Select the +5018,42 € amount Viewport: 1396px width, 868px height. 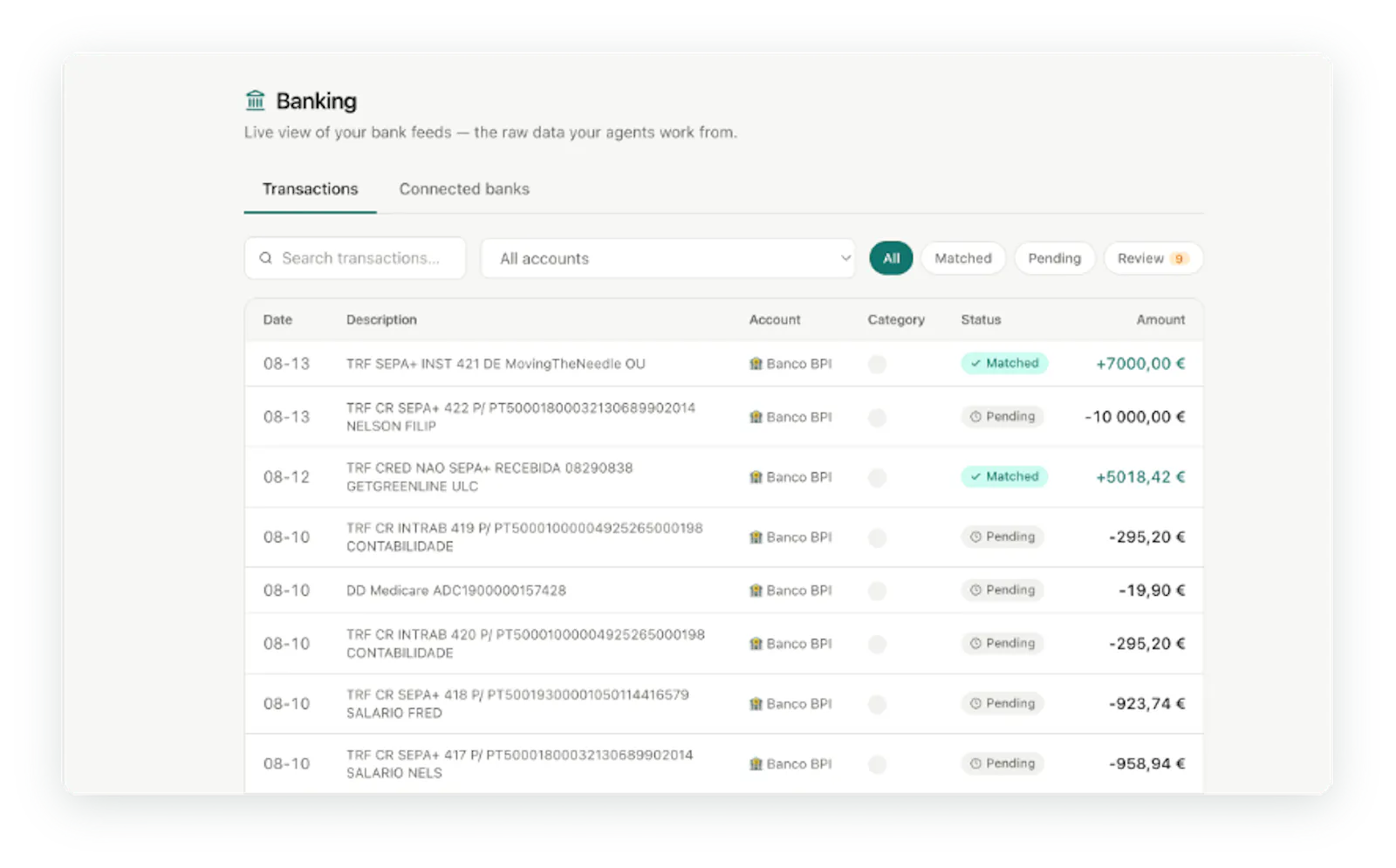tap(1140, 477)
